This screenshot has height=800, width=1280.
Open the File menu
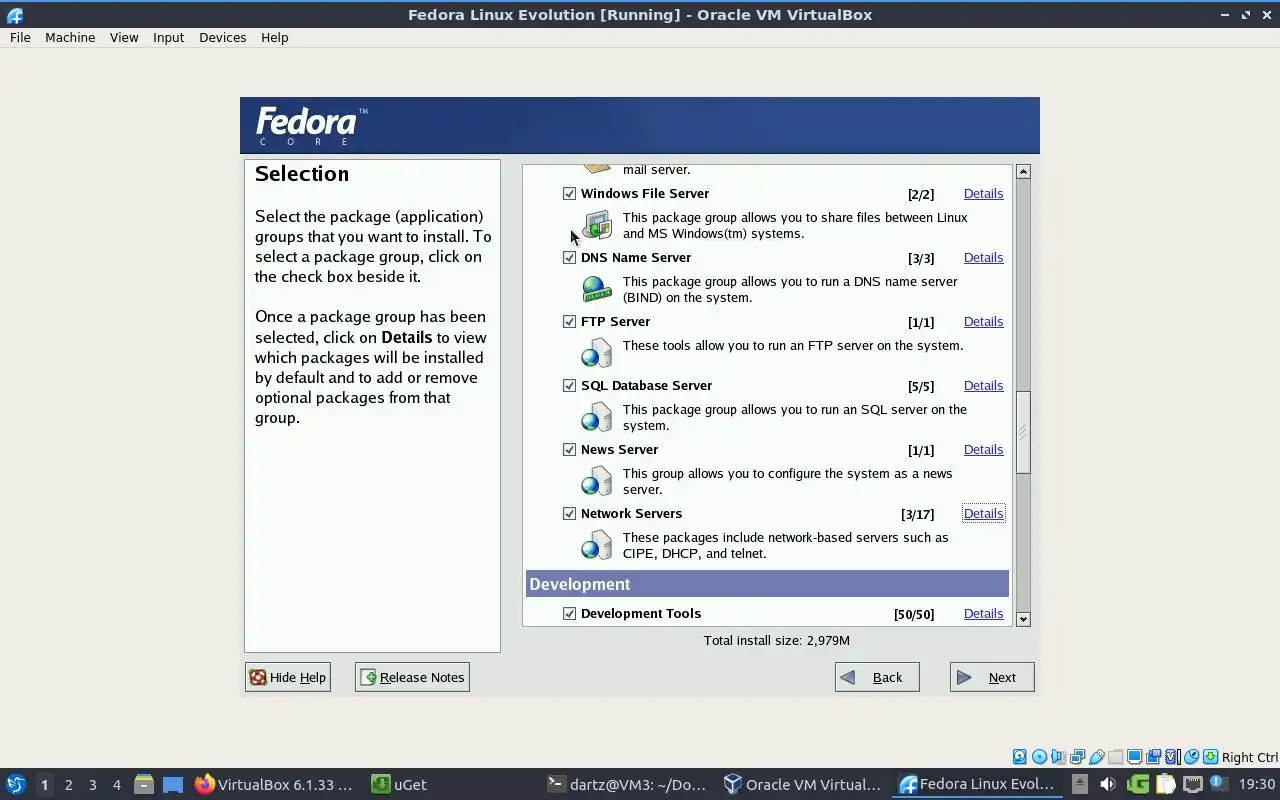pos(20,37)
